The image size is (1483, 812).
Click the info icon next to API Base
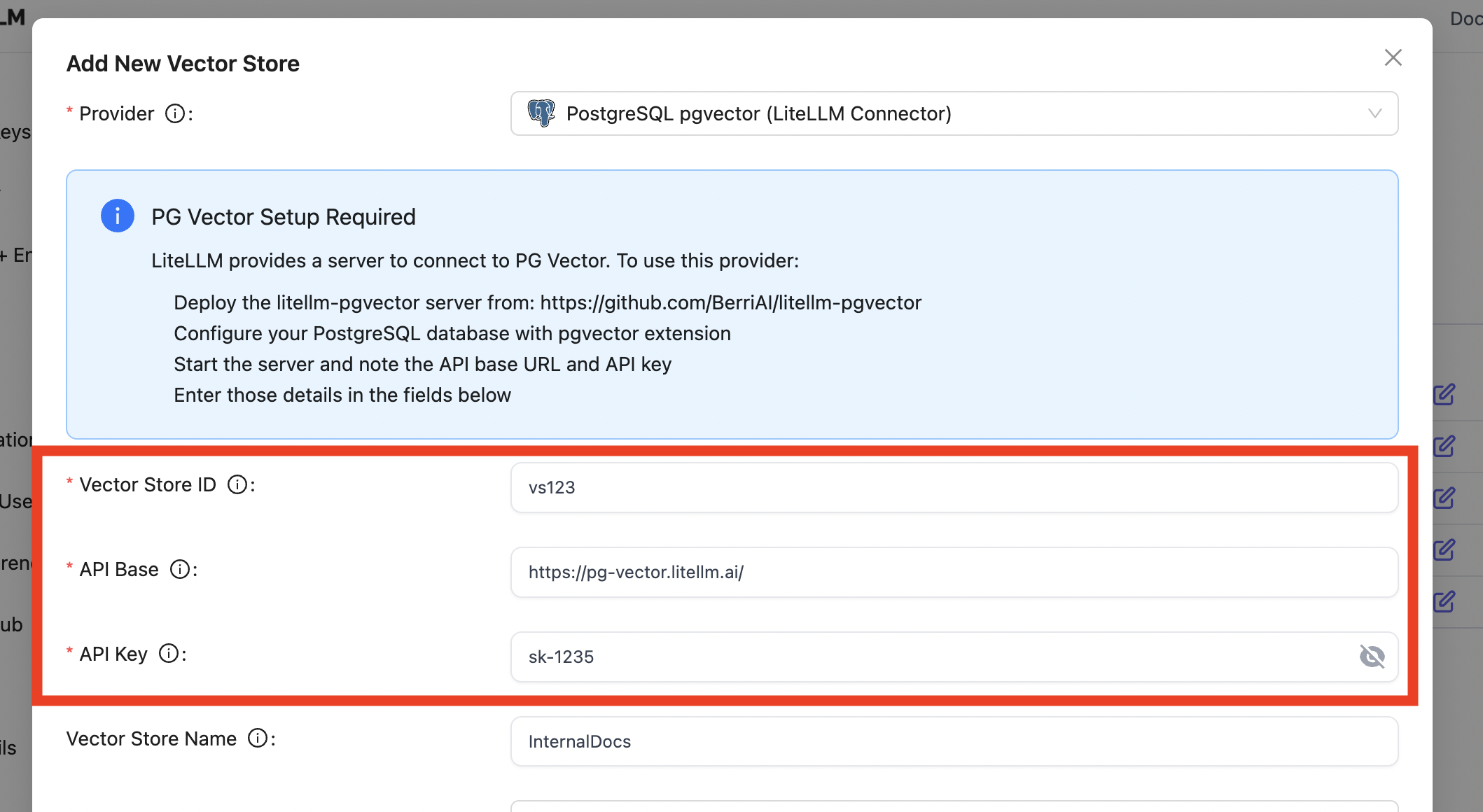point(180,569)
